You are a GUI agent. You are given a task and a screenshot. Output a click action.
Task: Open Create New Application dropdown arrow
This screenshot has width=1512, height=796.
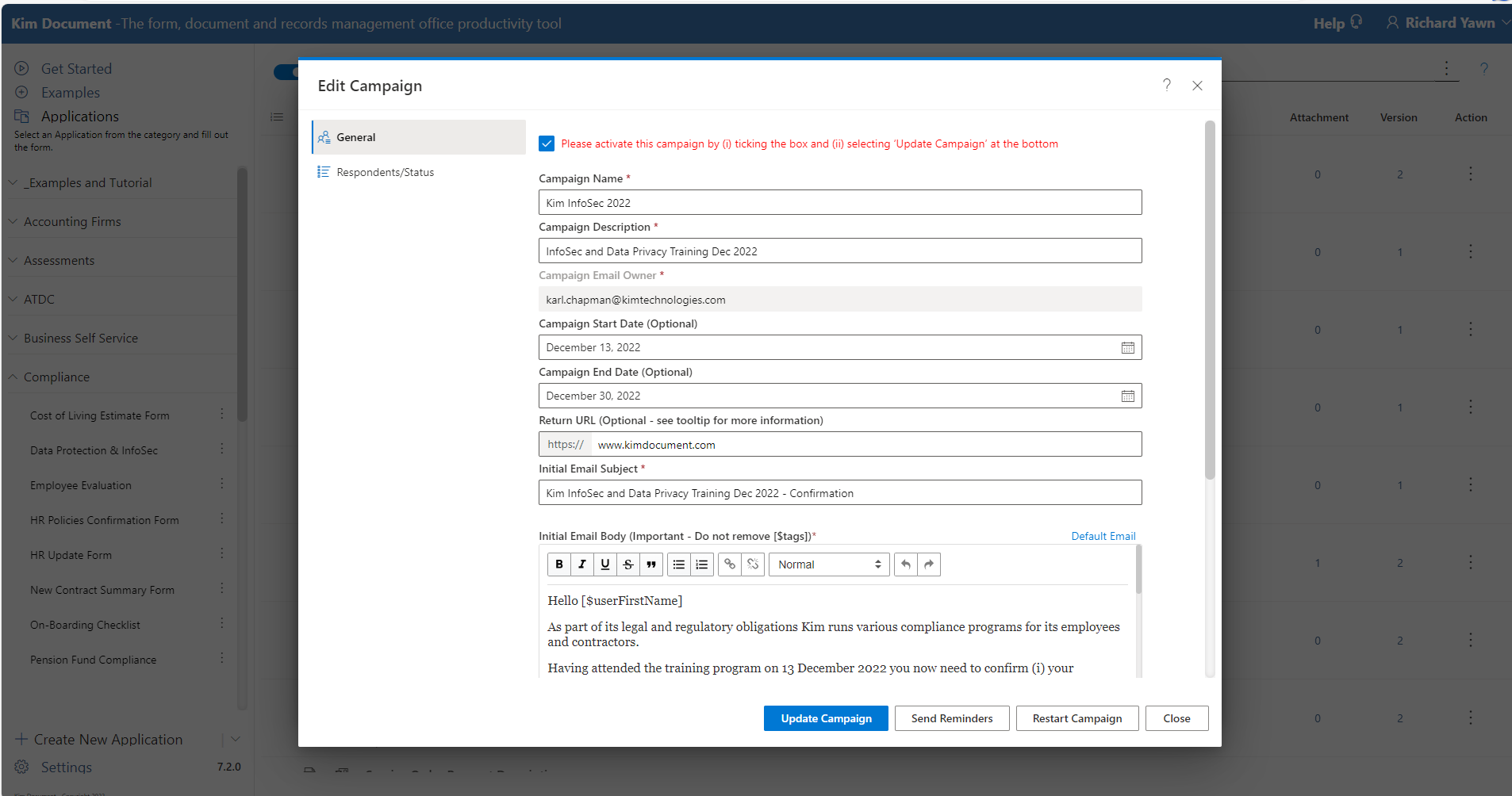click(x=236, y=739)
